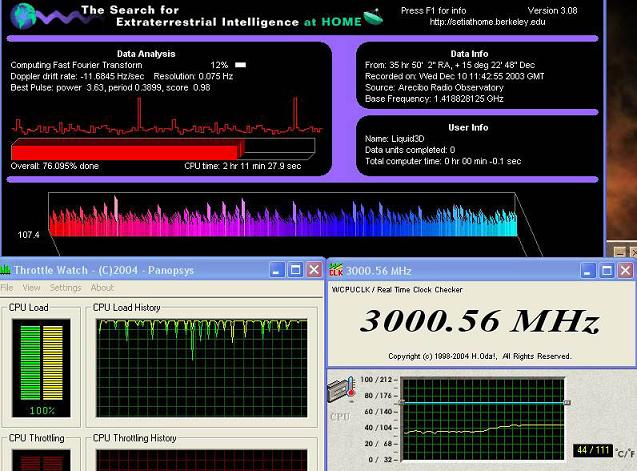Viewport: 637px width, 471px height.
Task: Click 'Total computer time' line in User Info
Action: point(443,161)
